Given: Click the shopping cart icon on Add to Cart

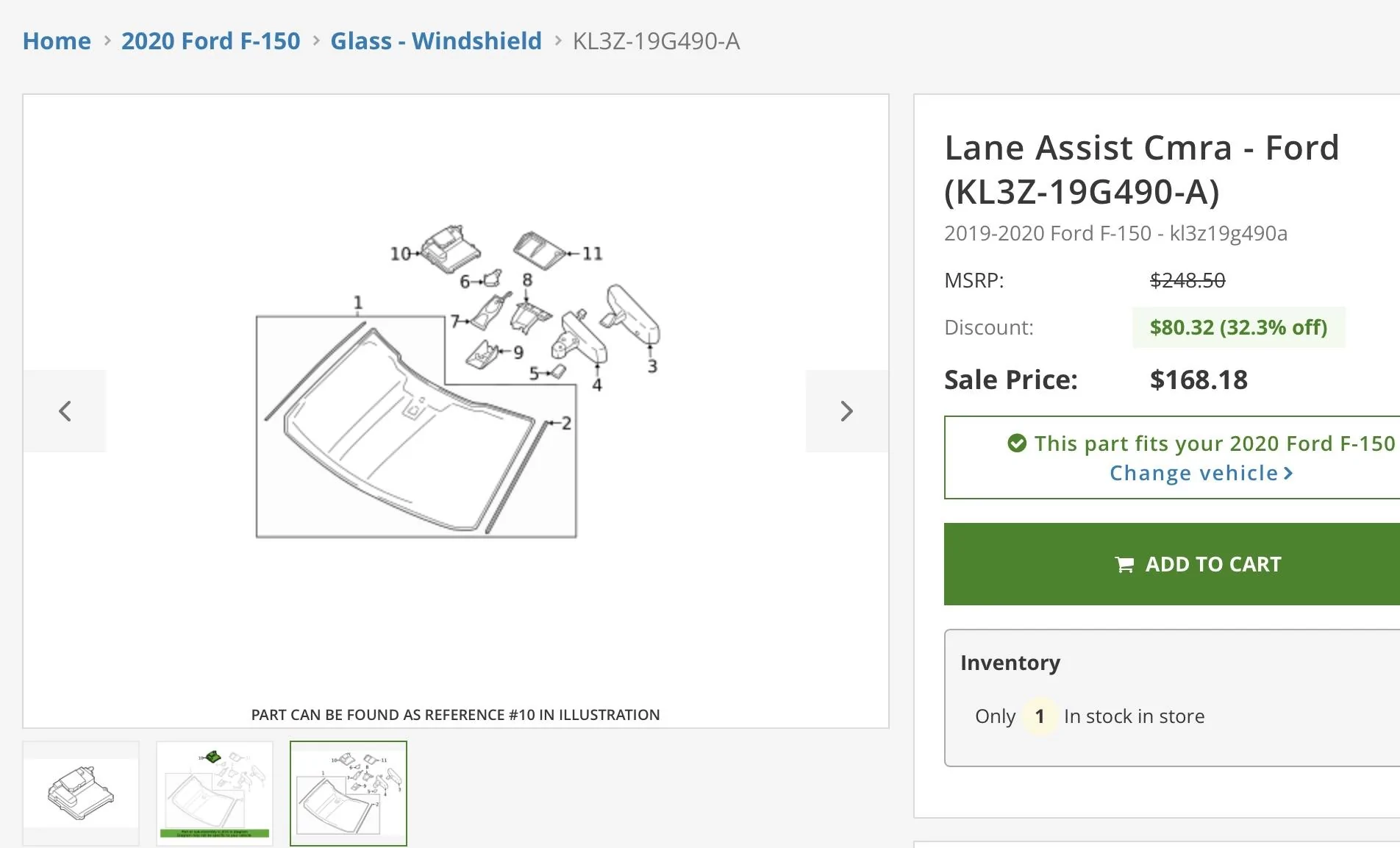Looking at the screenshot, I should click(1124, 565).
